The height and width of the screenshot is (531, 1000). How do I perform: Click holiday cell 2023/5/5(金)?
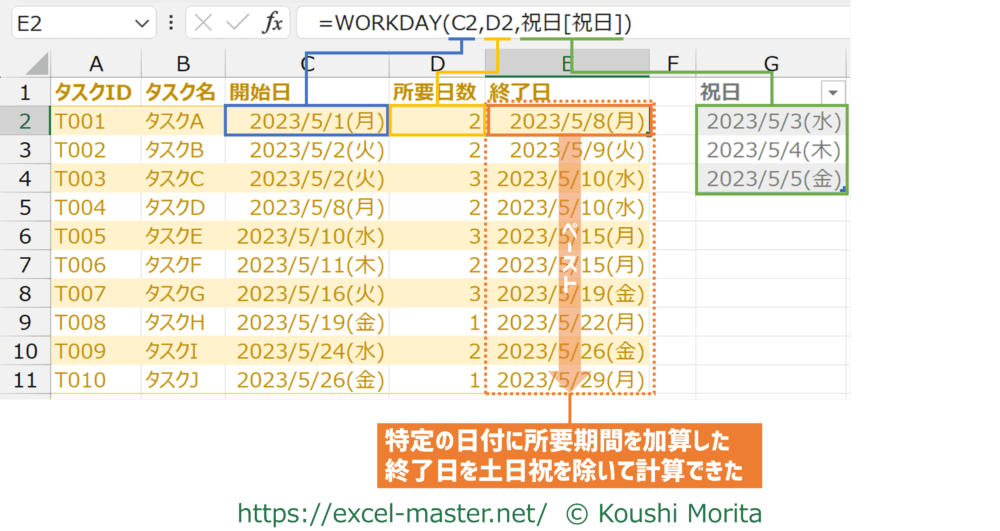pos(772,179)
